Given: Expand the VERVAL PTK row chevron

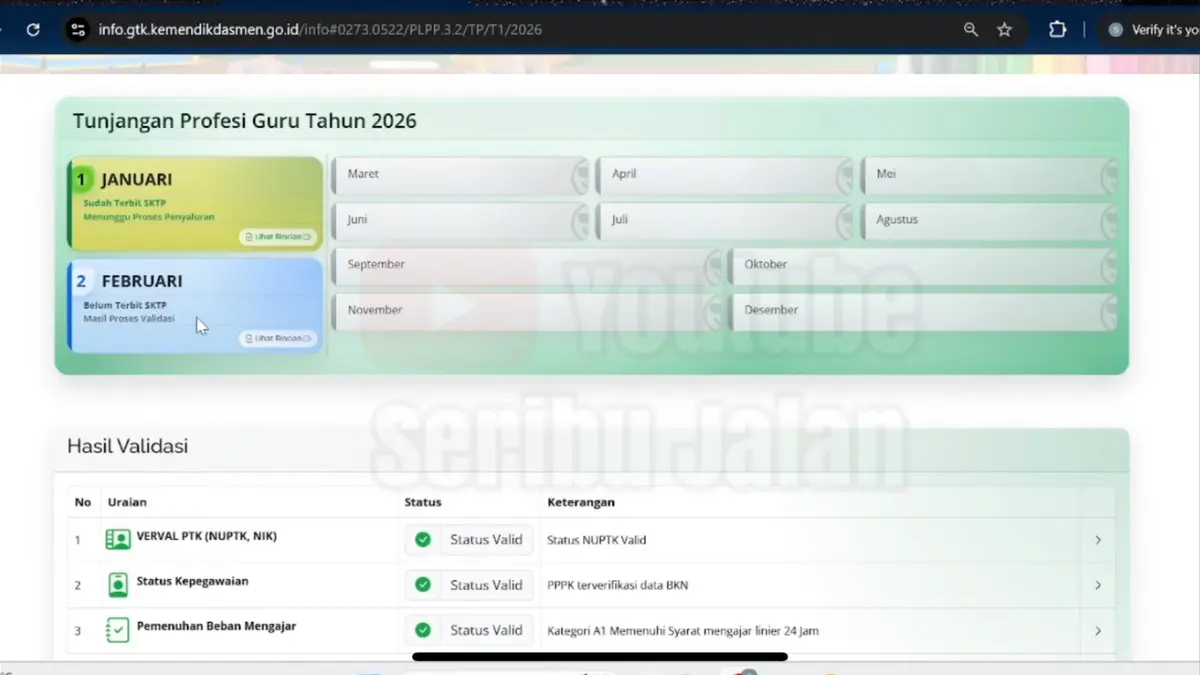Looking at the screenshot, I should pyautogui.click(x=1098, y=540).
